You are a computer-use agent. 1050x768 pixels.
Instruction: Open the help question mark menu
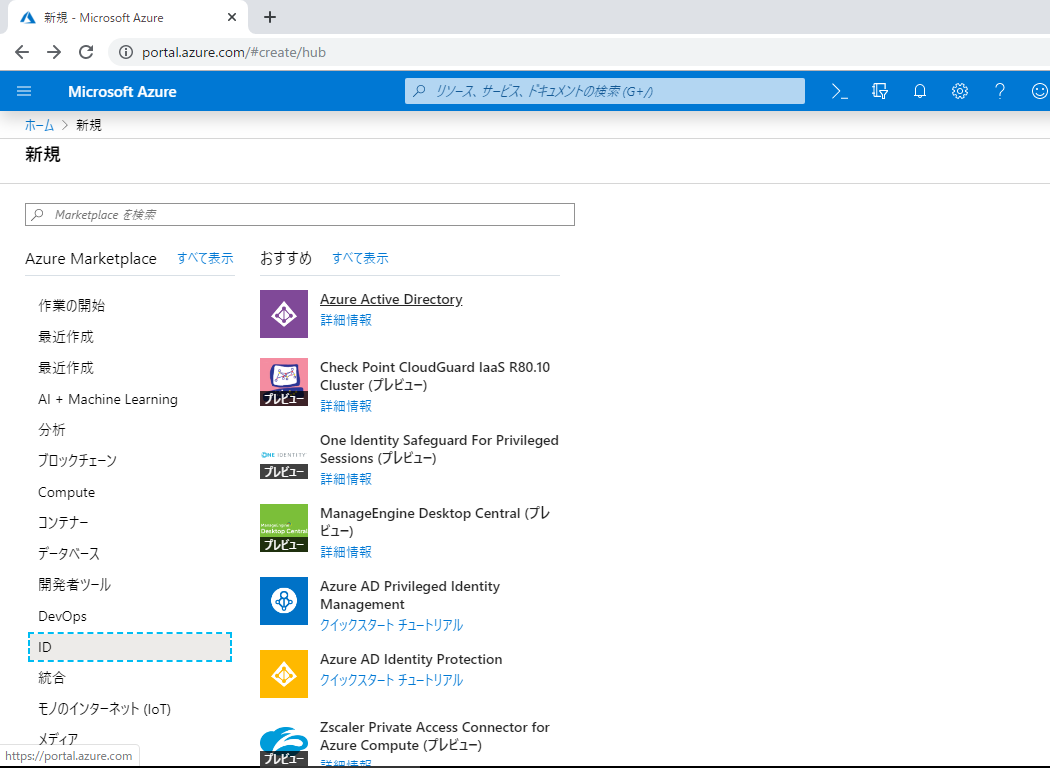(x=1000, y=91)
